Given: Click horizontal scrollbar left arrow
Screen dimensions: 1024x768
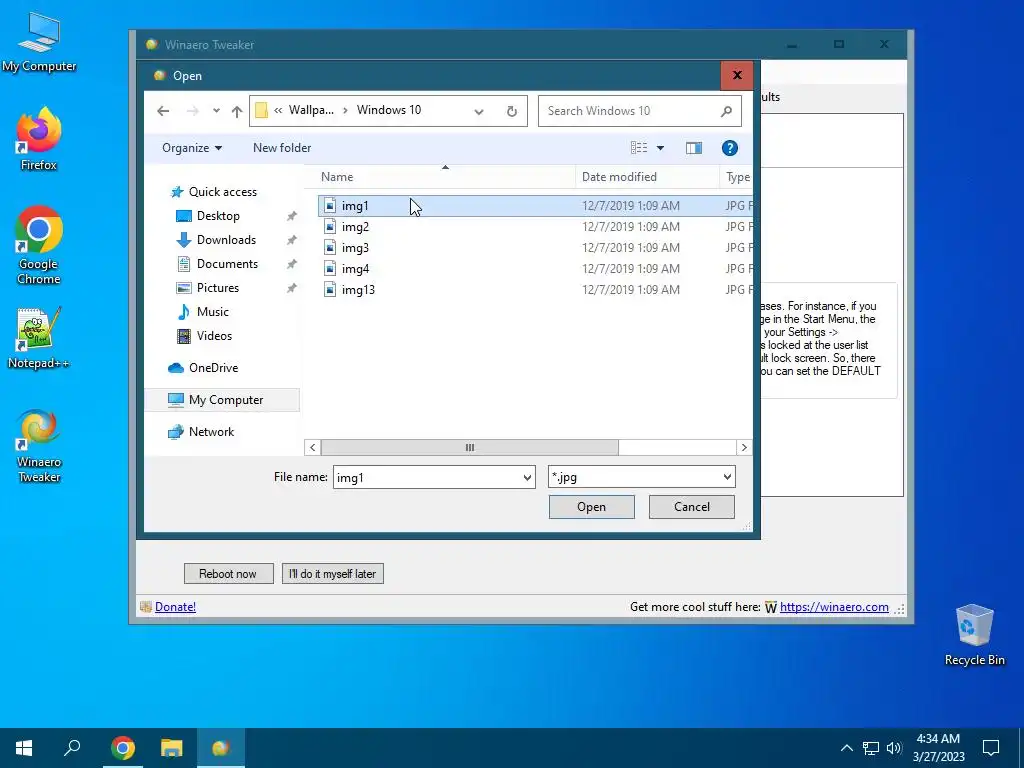Looking at the screenshot, I should [312, 447].
